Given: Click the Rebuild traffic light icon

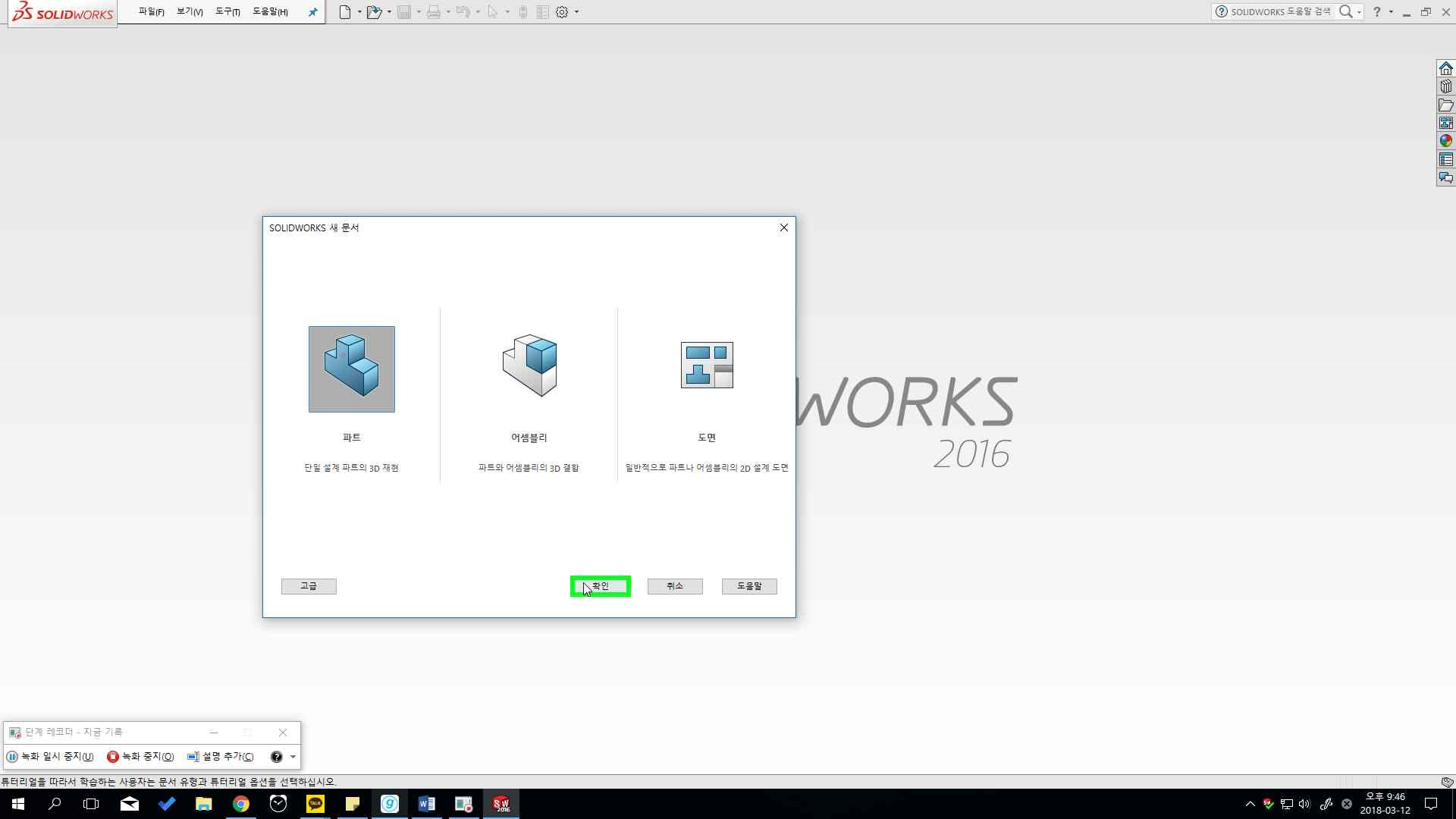Looking at the screenshot, I should [523, 12].
